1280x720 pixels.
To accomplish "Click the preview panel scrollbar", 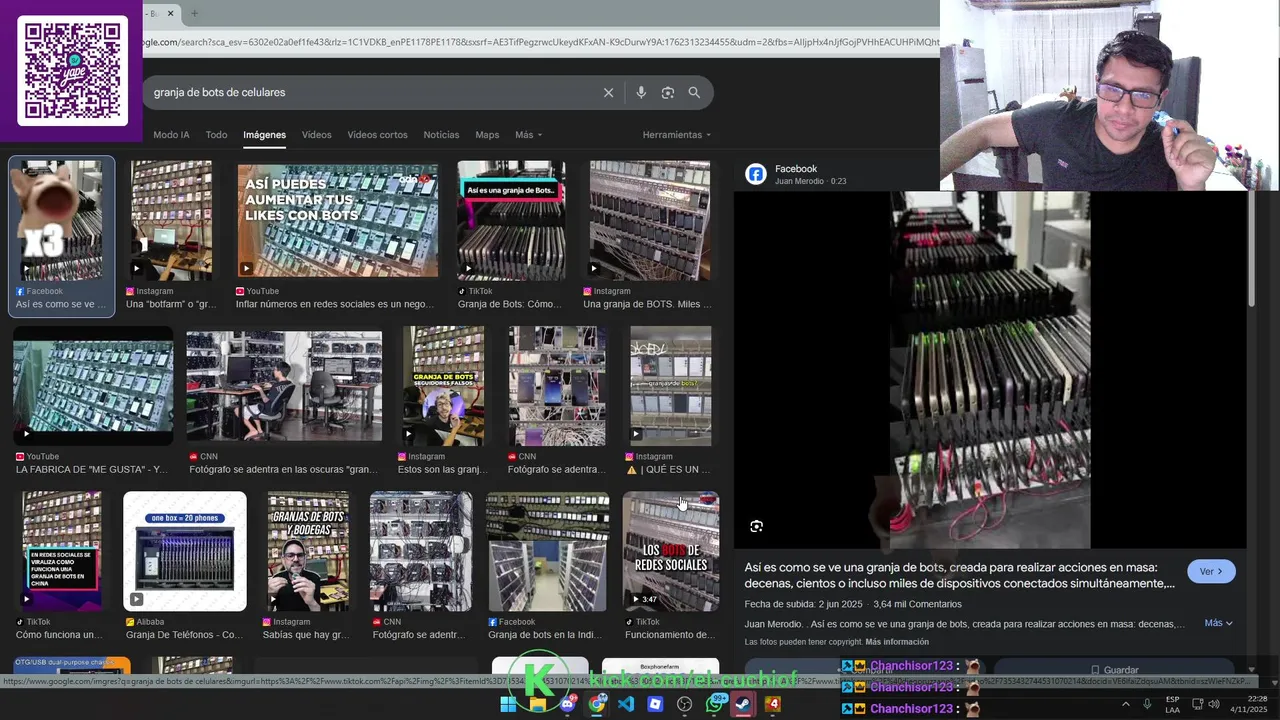I will pyautogui.click(x=1251, y=250).
